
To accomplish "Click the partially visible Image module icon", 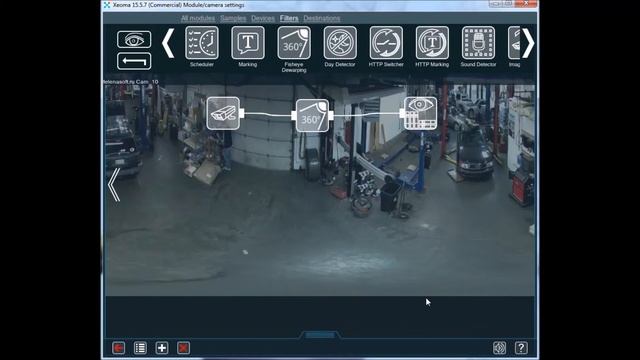I will (514, 43).
